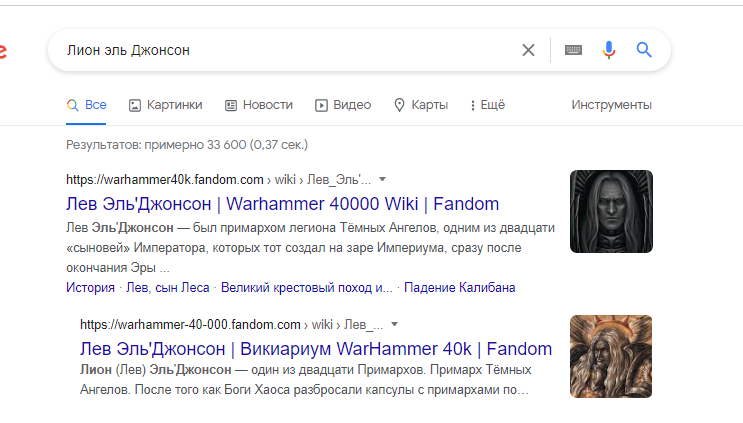Click the grayscale portrait thumbnail of first result
The width and height of the screenshot is (743, 423).
(611, 211)
